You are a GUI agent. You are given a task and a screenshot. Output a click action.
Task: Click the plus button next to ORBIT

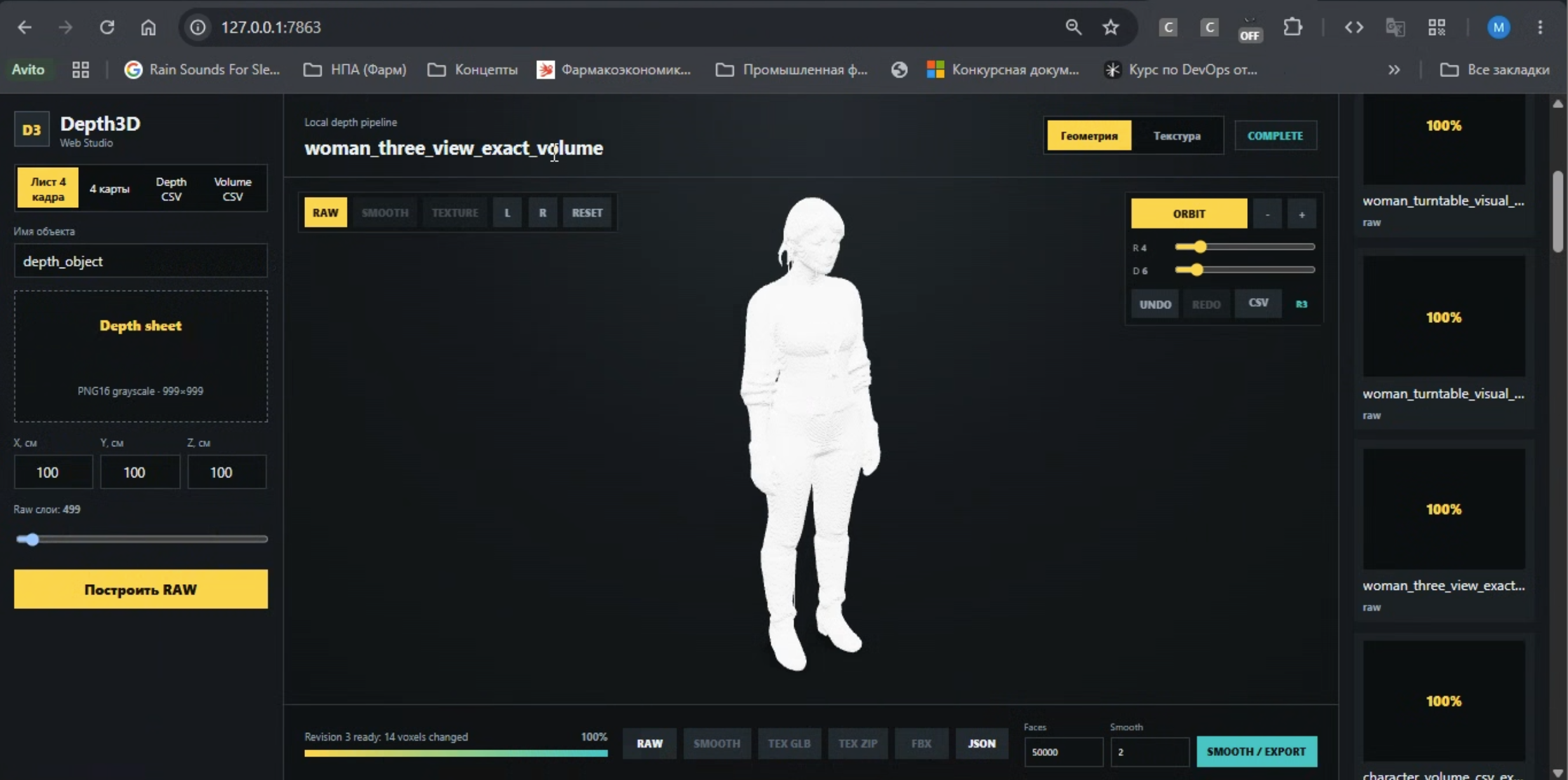[x=1302, y=214]
